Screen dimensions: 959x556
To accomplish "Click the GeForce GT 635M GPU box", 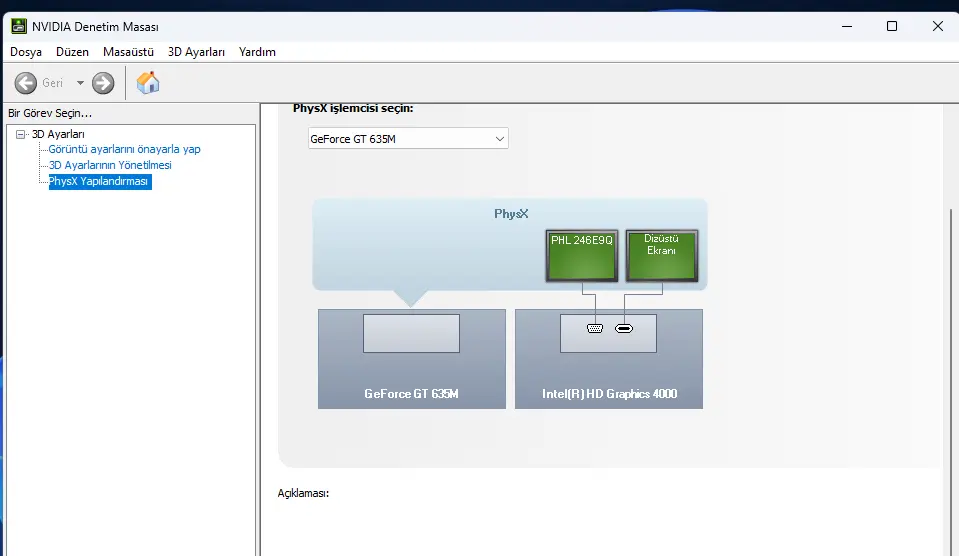I will [412, 359].
